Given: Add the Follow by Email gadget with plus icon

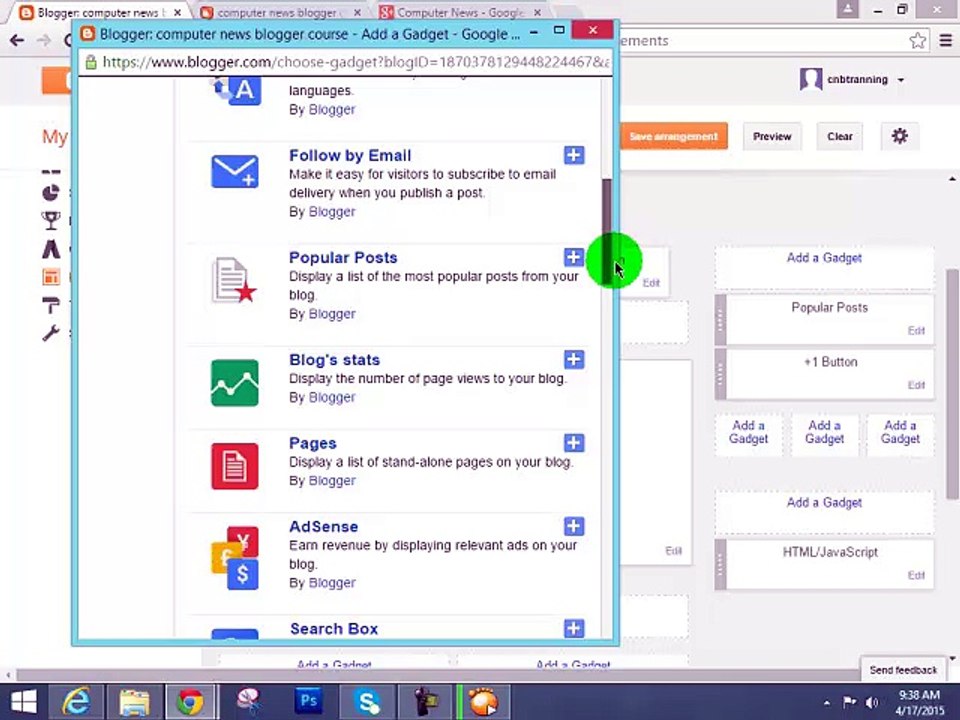Looking at the screenshot, I should (574, 155).
